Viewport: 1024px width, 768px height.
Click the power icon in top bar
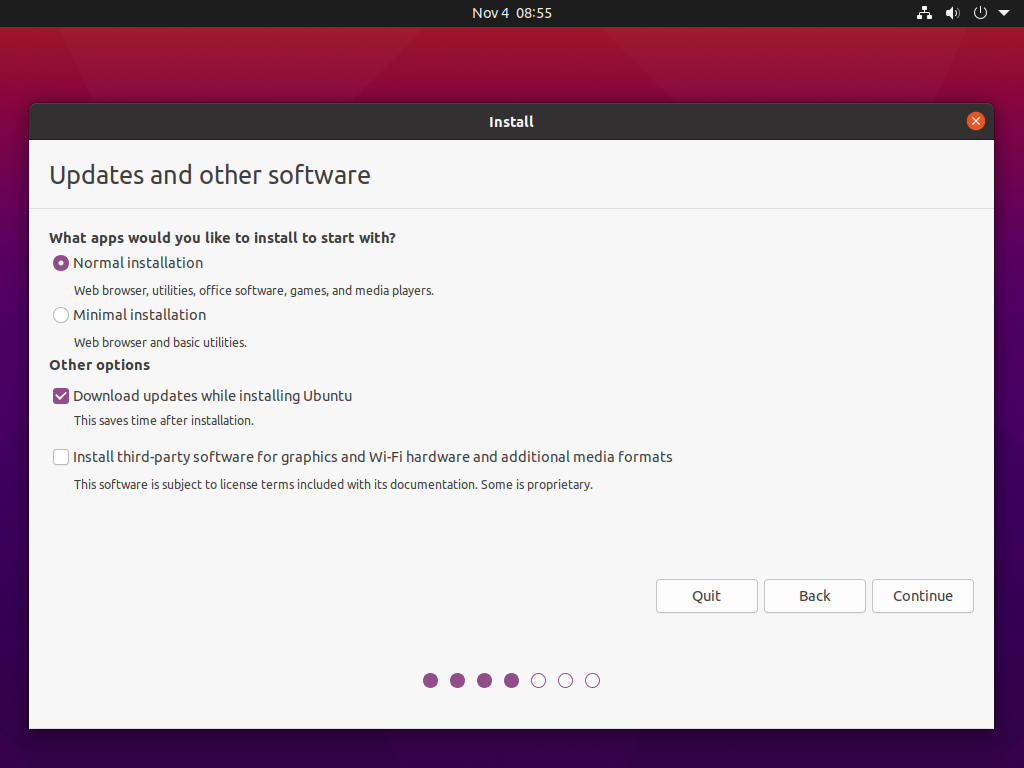980,13
